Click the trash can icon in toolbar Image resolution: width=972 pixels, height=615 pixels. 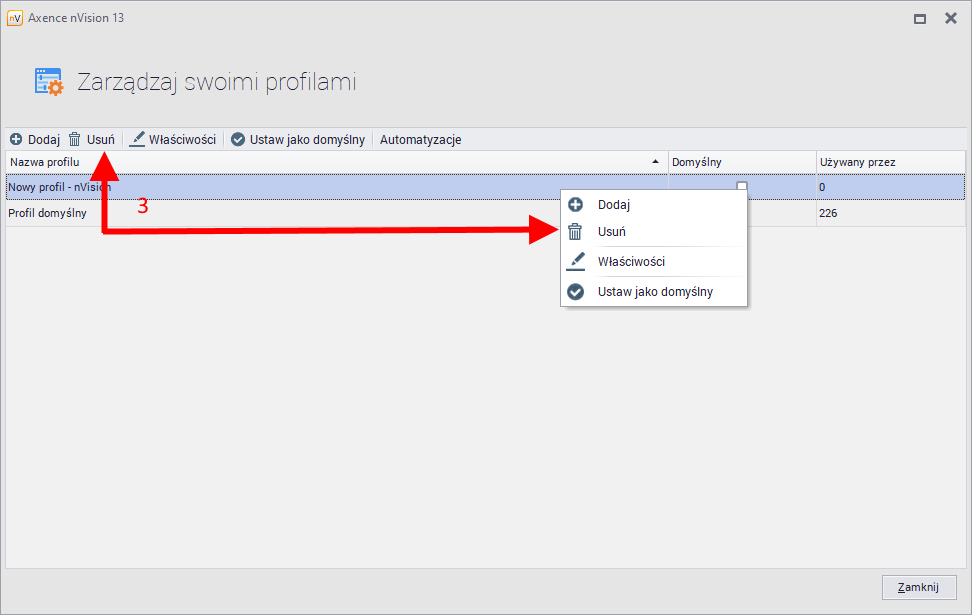[x=74, y=140]
